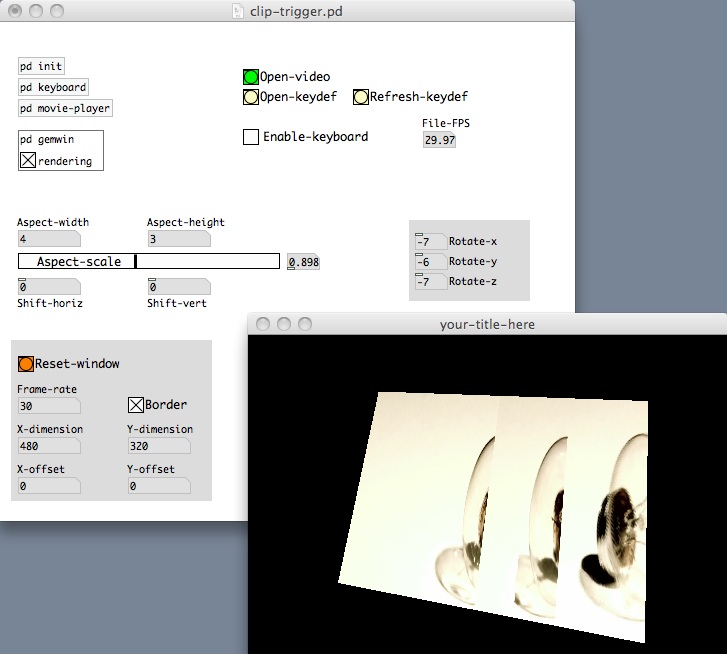Screen dimensions: 727x654
Task: Select the Aspect-width number box
Action: [49, 239]
